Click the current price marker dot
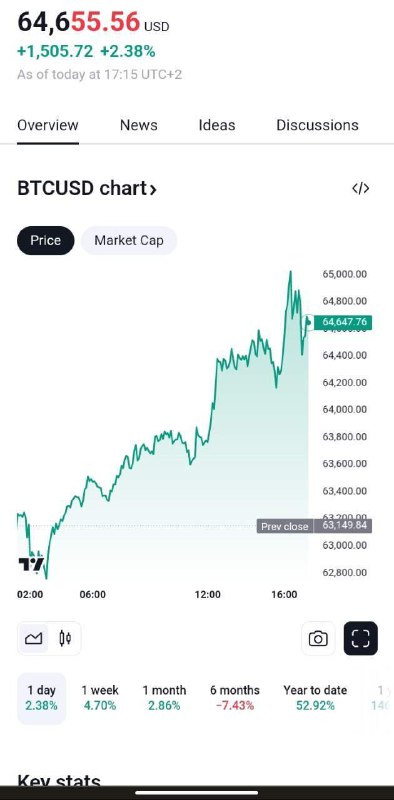The width and height of the screenshot is (394, 800). [x=308, y=322]
